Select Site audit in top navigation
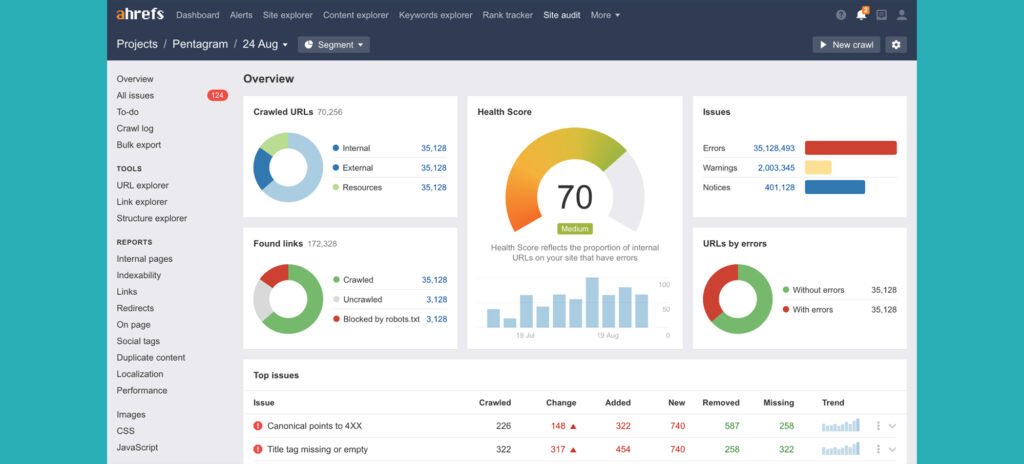1024x464 pixels. 562,15
